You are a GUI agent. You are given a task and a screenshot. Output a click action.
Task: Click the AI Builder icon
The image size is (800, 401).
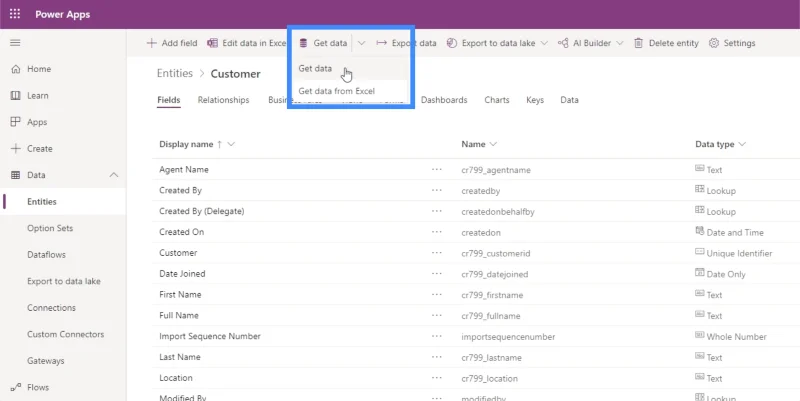click(563, 43)
